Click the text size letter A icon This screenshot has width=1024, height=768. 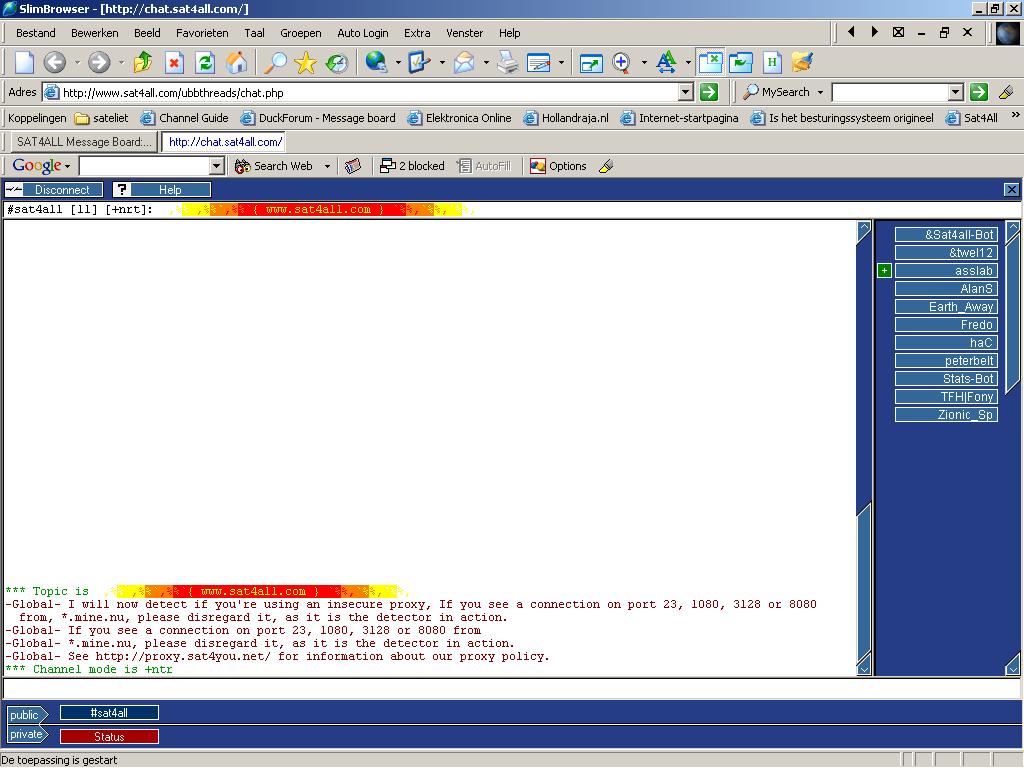point(666,63)
